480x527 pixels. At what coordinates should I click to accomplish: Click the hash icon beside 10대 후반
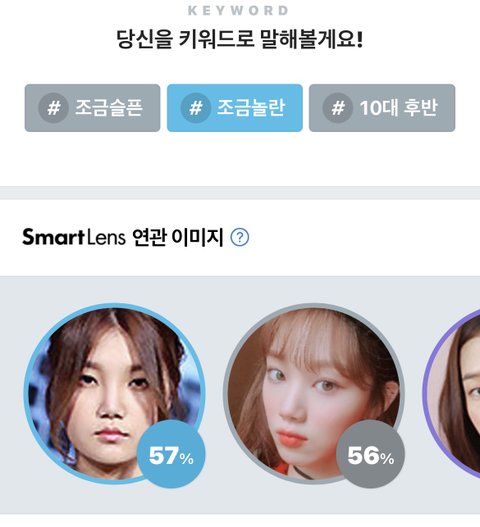tap(337, 108)
